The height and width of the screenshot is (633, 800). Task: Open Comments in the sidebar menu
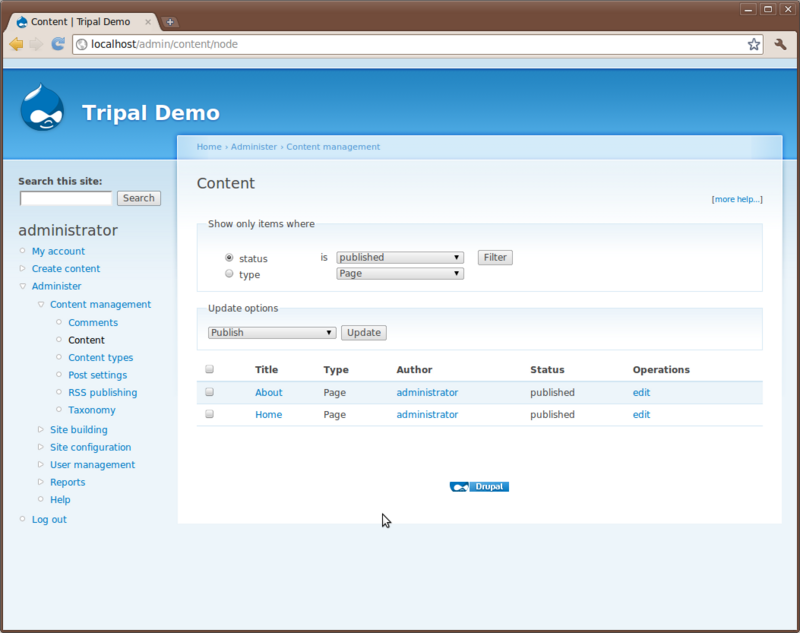[93, 322]
